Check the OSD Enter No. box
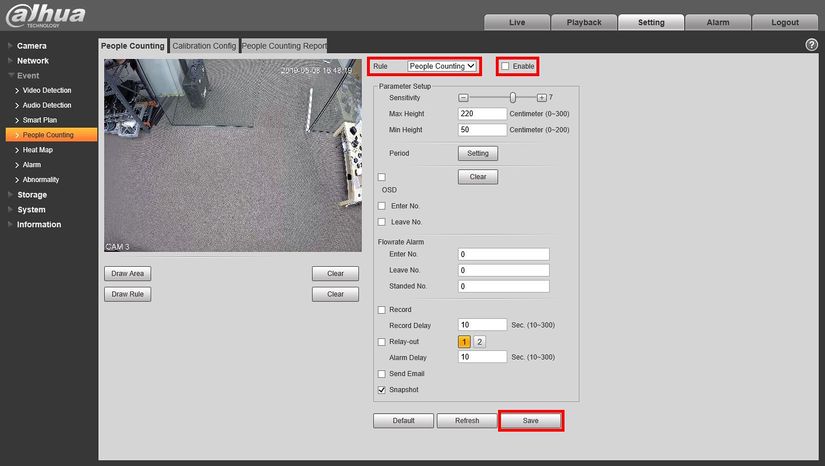The image size is (825, 466). tap(381, 206)
